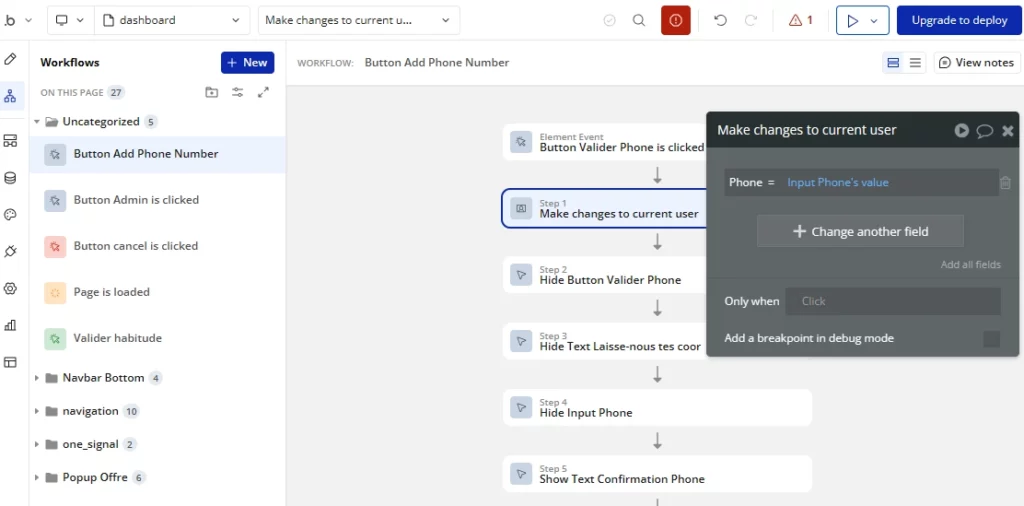1024x506 pixels.
Task: Create a new workflow folder via folder icon
Action: point(211,92)
